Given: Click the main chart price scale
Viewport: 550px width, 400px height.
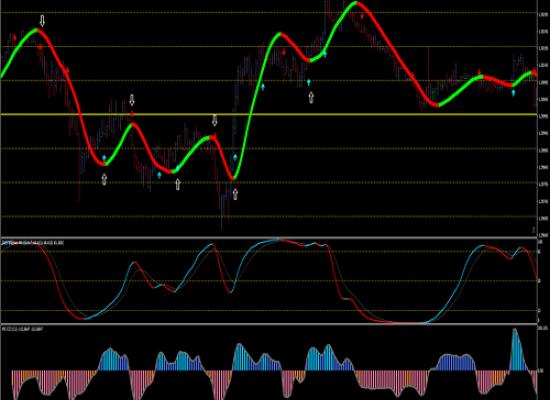Looking at the screenshot, I should 543,118.
